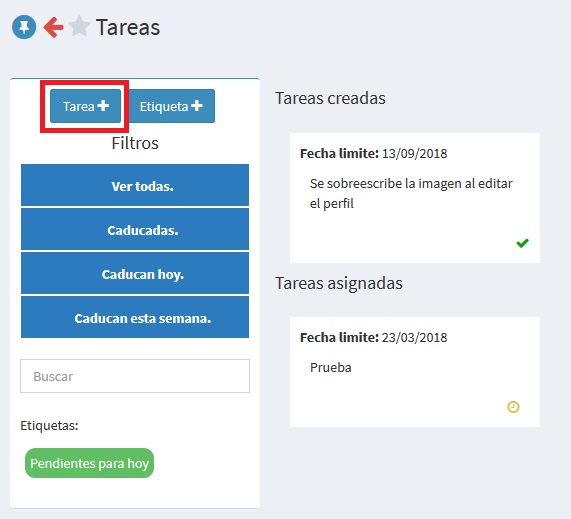Click the task text about sobreescribe imagen
This screenshot has width=571, height=519.
(411, 193)
